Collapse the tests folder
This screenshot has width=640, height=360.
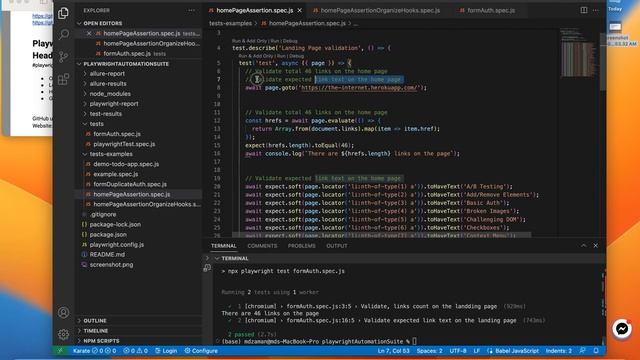[139, 124]
